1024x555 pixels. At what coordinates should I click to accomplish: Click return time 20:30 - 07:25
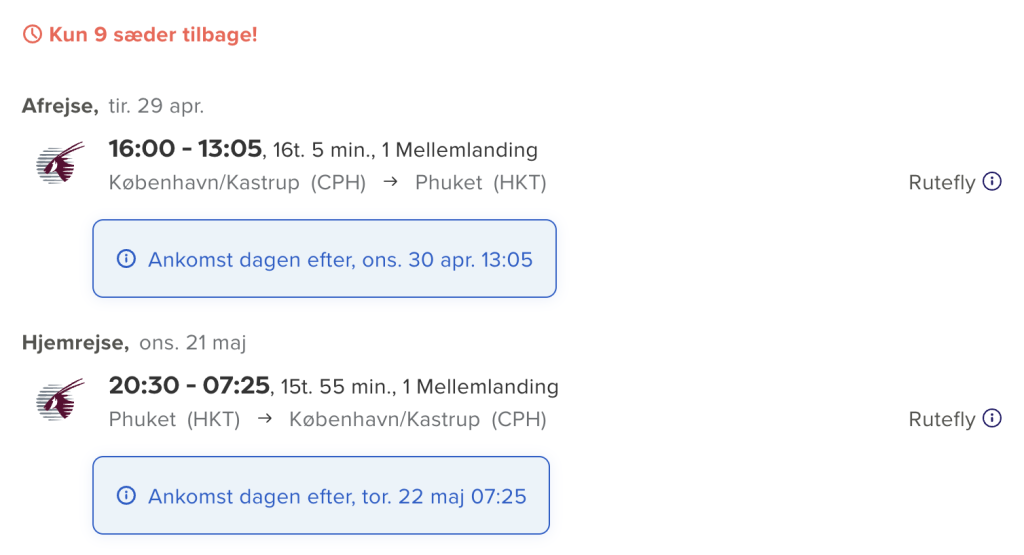189,386
